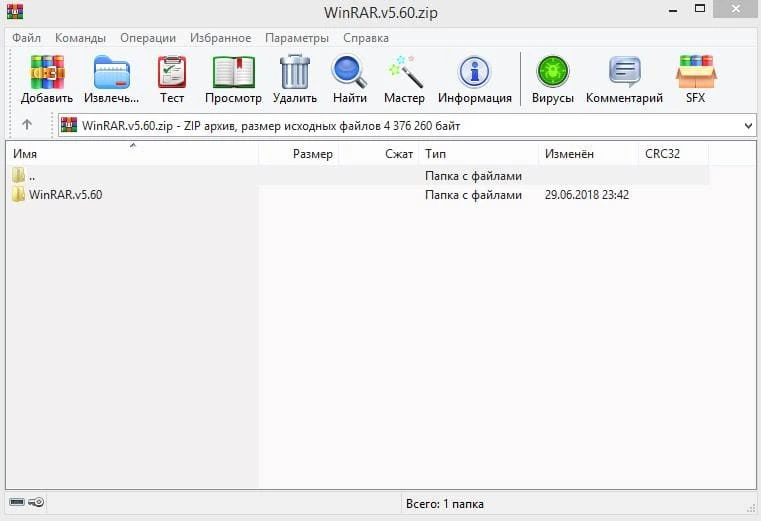Click "Папка с файлами" in the ".." row
The height and width of the screenshot is (521, 761).
(x=473, y=176)
